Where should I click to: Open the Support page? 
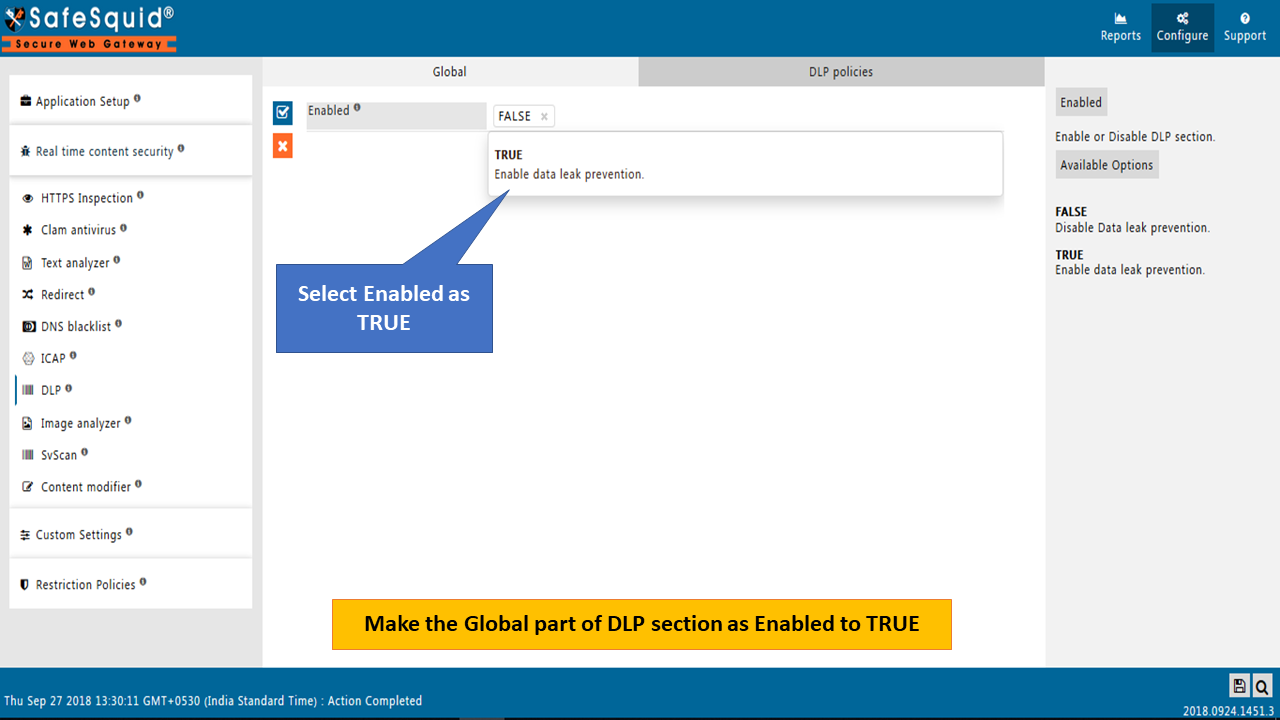pyautogui.click(x=1244, y=27)
